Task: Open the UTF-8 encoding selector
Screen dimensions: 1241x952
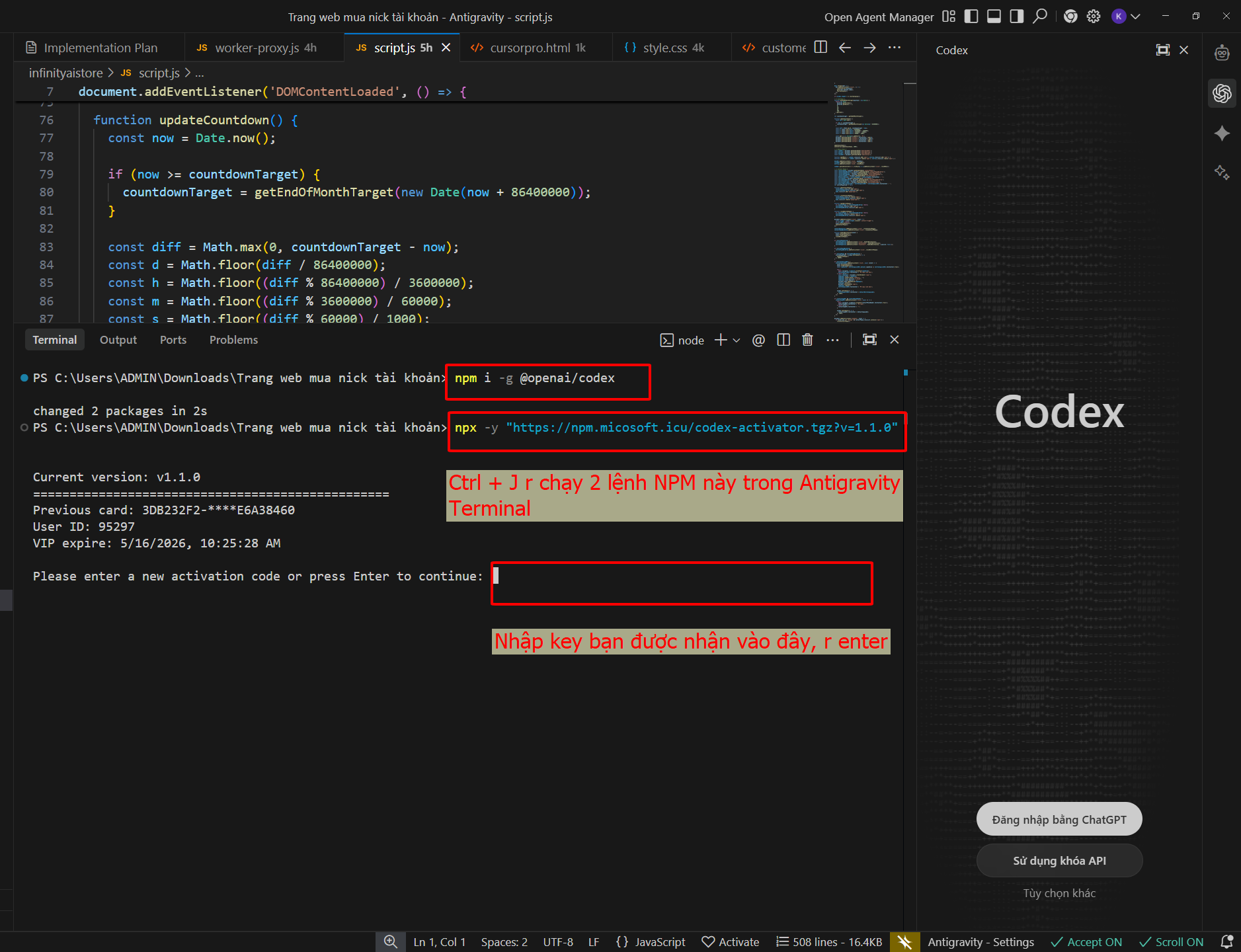Action: [558, 942]
